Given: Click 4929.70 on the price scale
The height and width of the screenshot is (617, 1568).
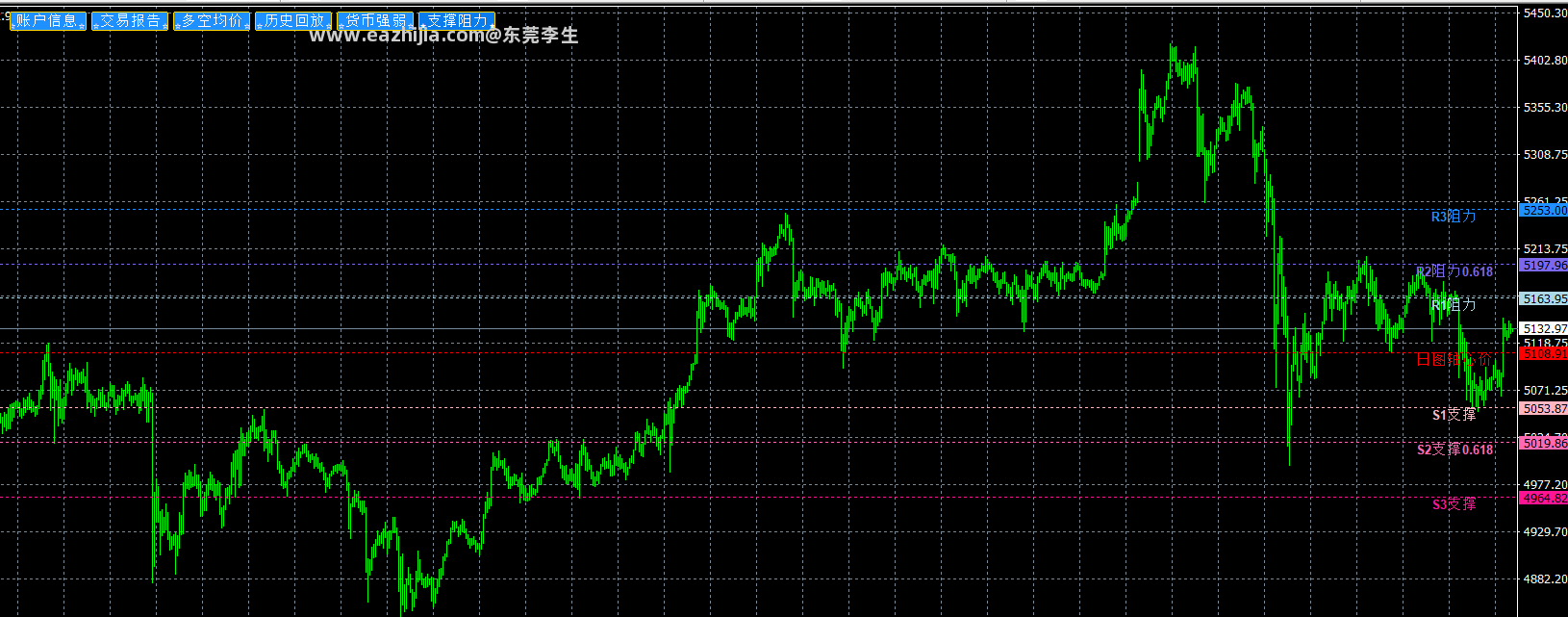Looking at the screenshot, I should pyautogui.click(x=1545, y=532).
